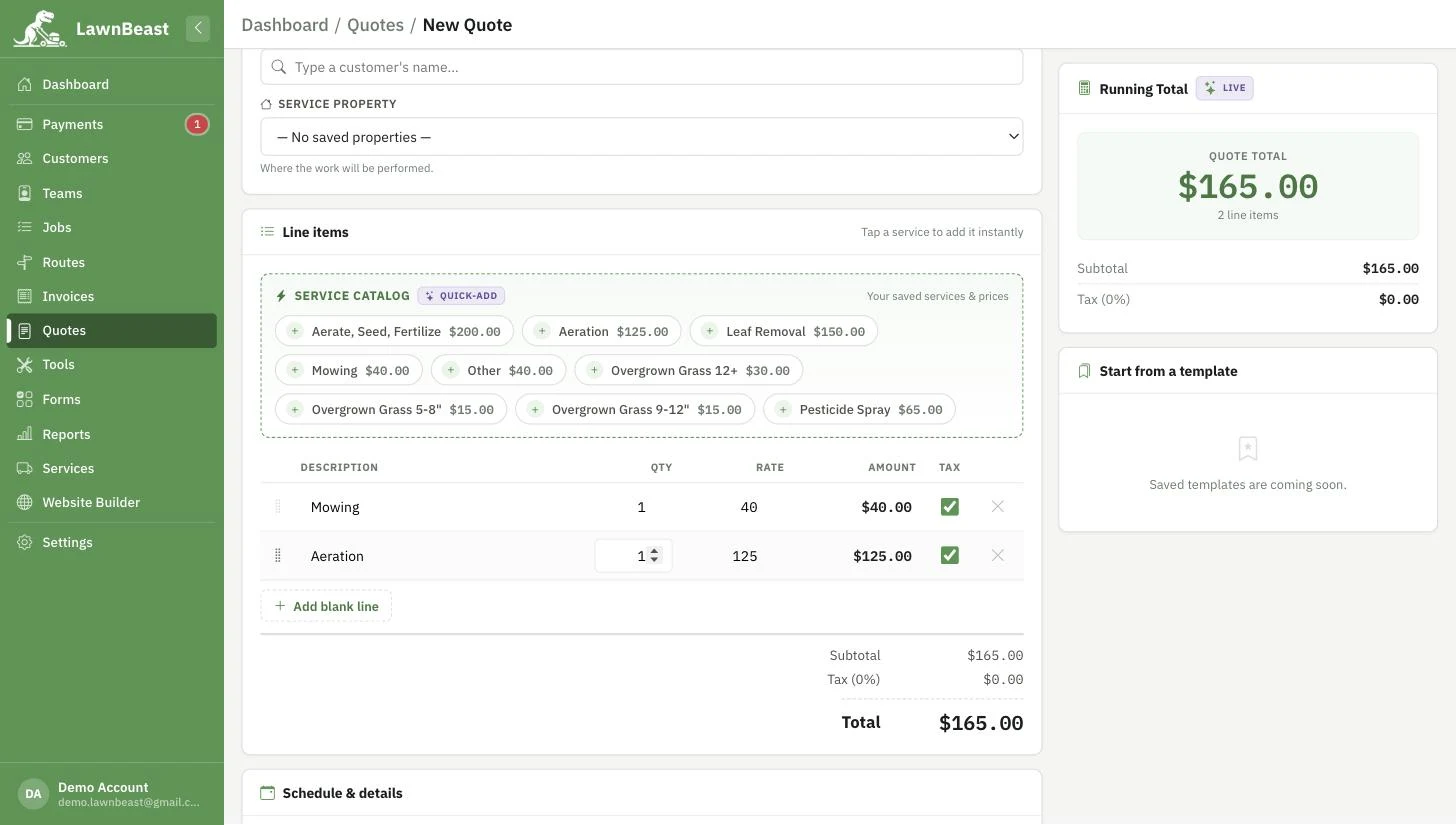Screen dimensions: 1456x825
Task: Click drag handle of Aeration line
Action: pyautogui.click(x=277, y=556)
